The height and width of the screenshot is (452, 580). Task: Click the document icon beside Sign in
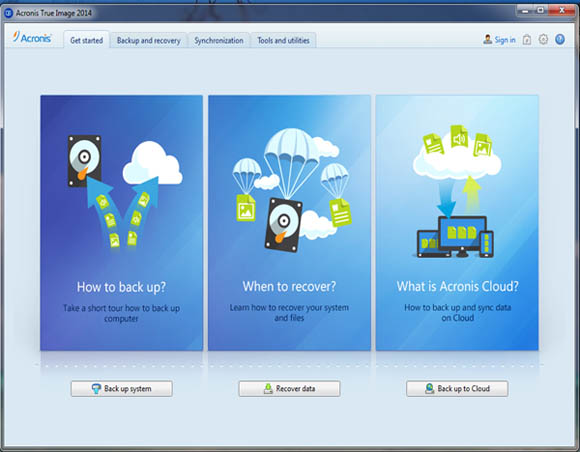pos(527,40)
